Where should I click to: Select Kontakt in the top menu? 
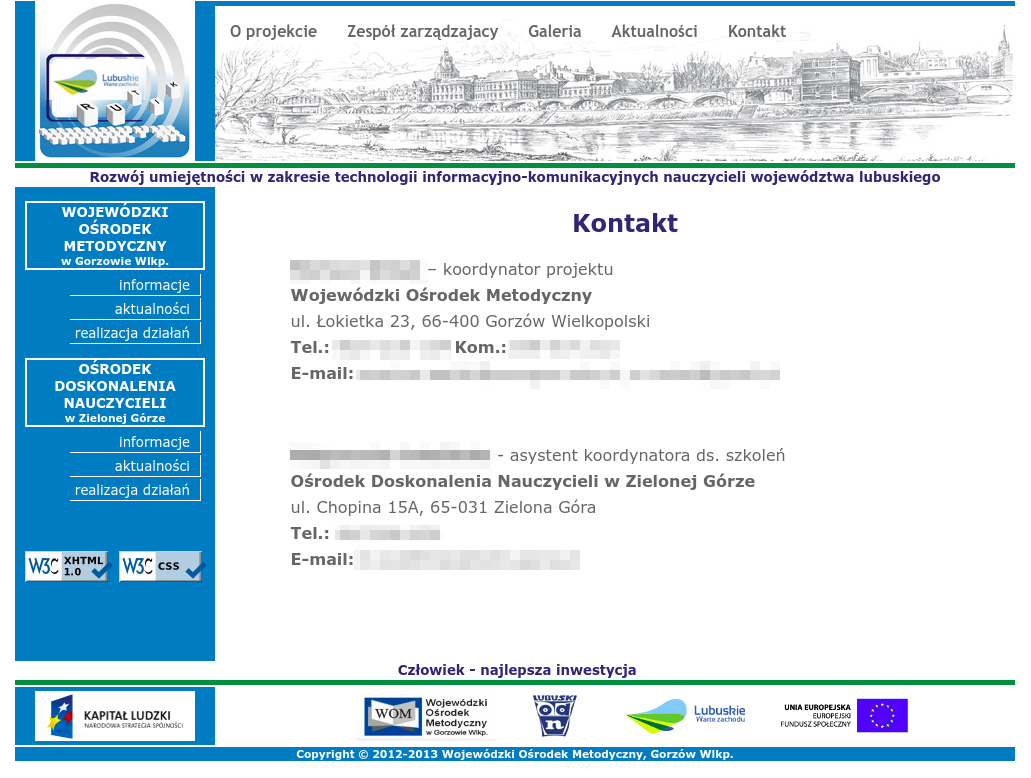757,31
